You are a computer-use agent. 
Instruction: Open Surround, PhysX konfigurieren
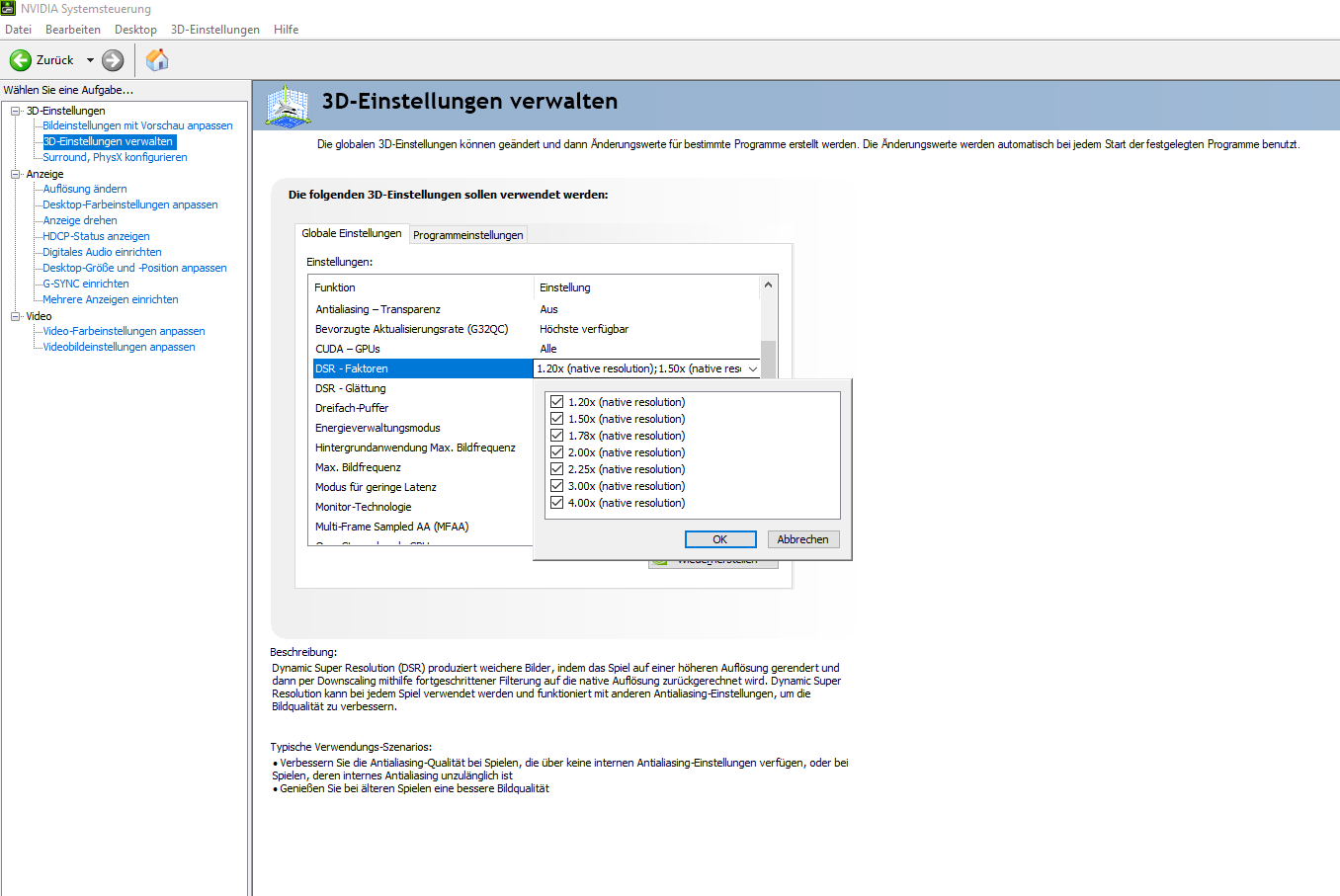[x=115, y=157]
